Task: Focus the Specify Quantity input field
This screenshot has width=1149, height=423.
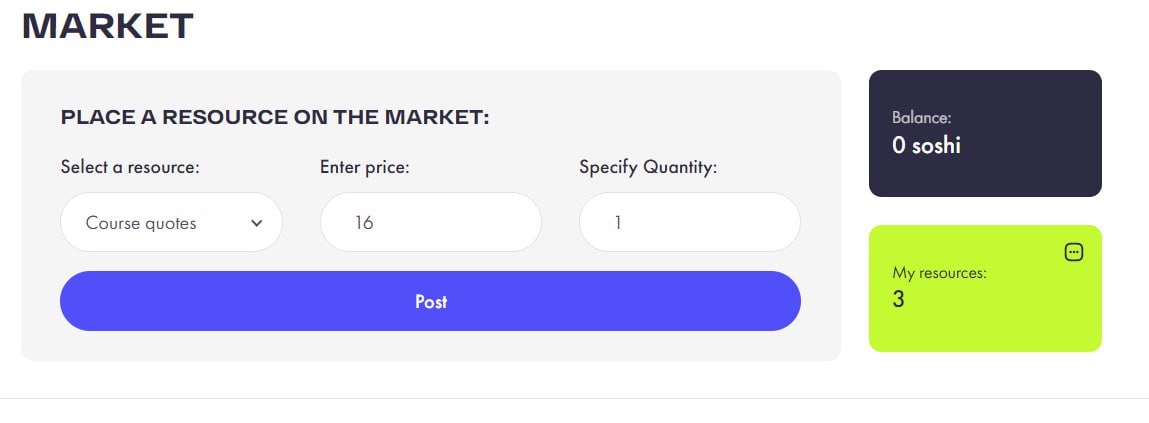Action: [689, 222]
